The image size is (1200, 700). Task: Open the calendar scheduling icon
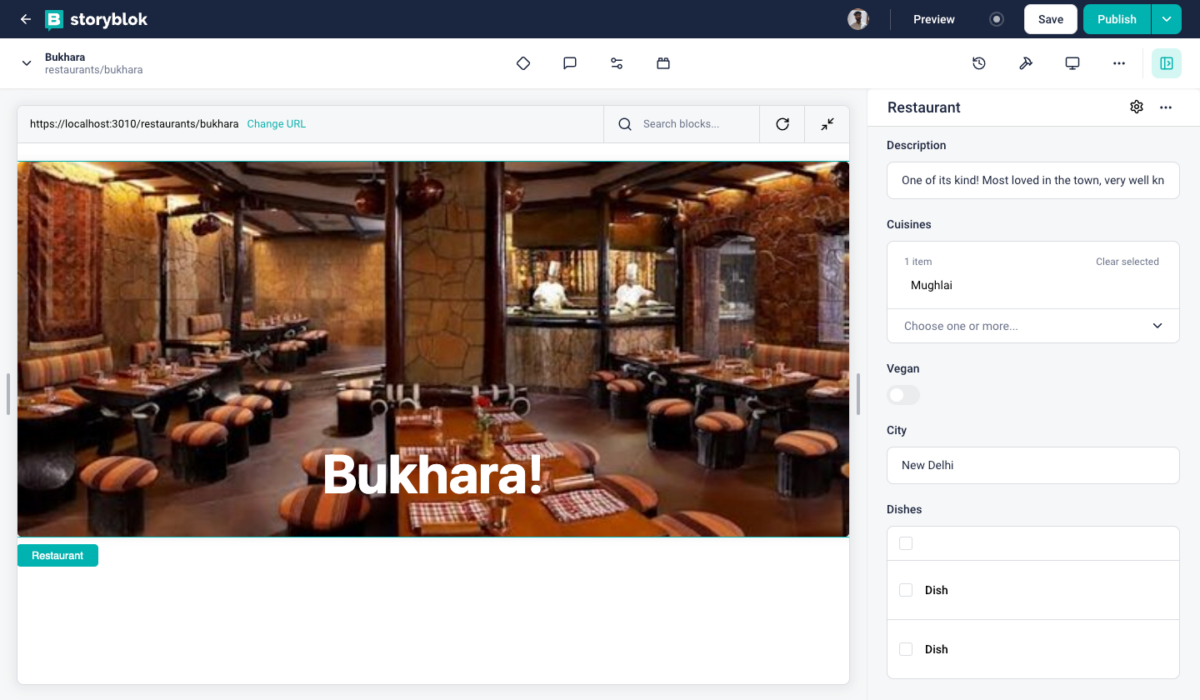(663, 64)
